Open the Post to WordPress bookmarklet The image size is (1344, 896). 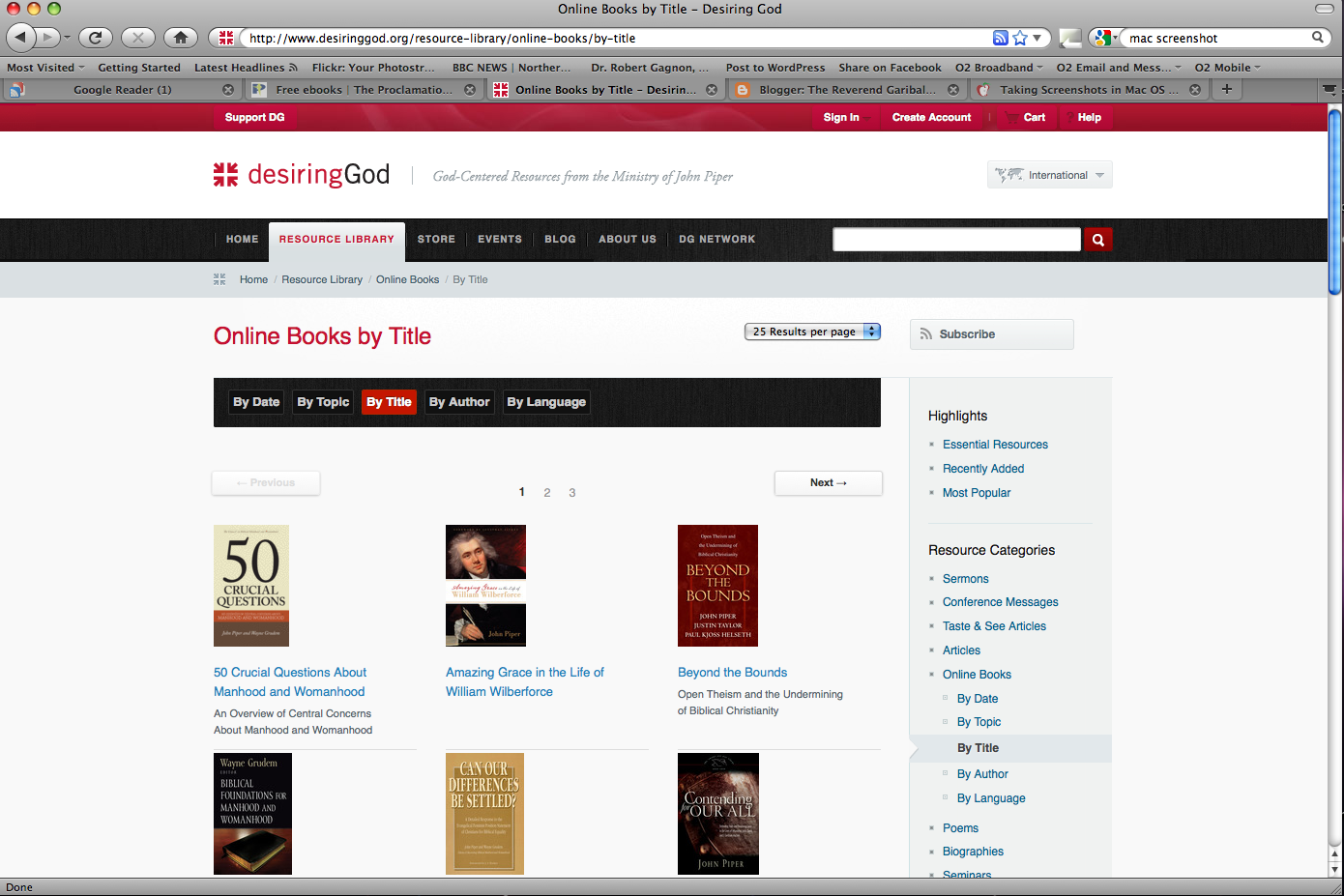(775, 68)
